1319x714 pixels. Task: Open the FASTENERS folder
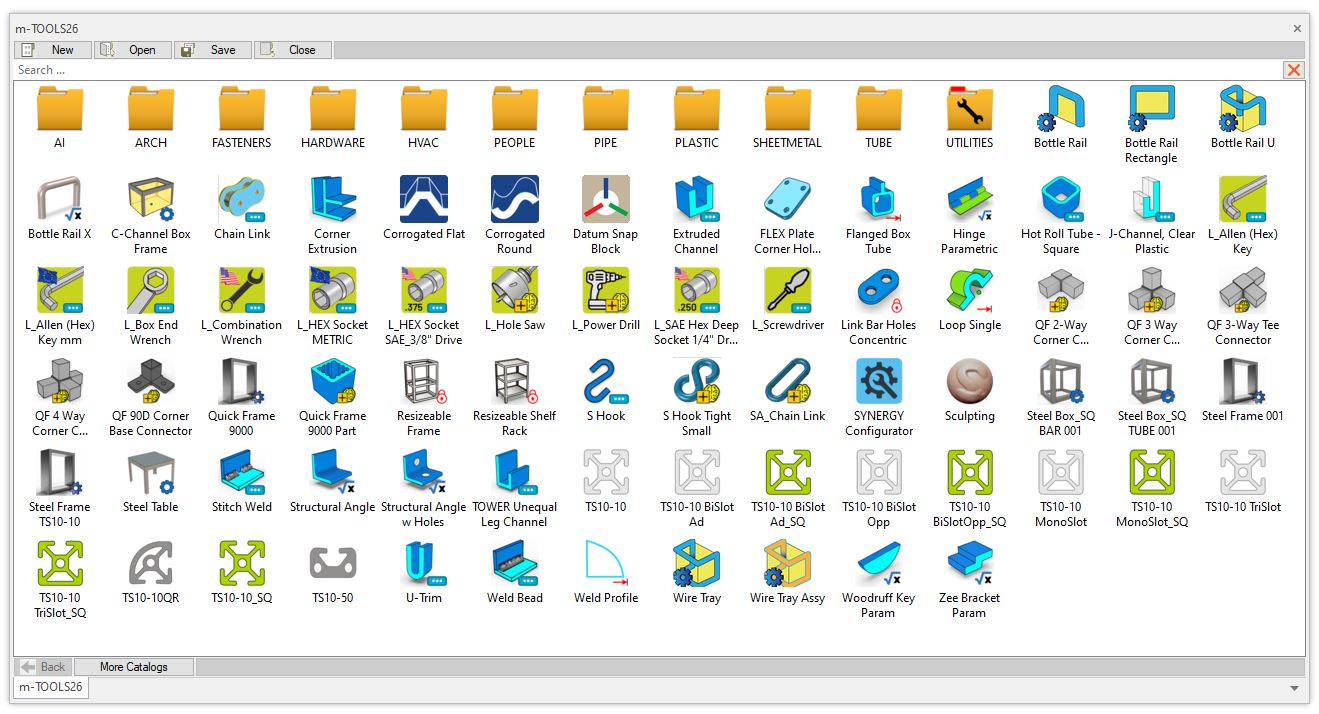242,109
